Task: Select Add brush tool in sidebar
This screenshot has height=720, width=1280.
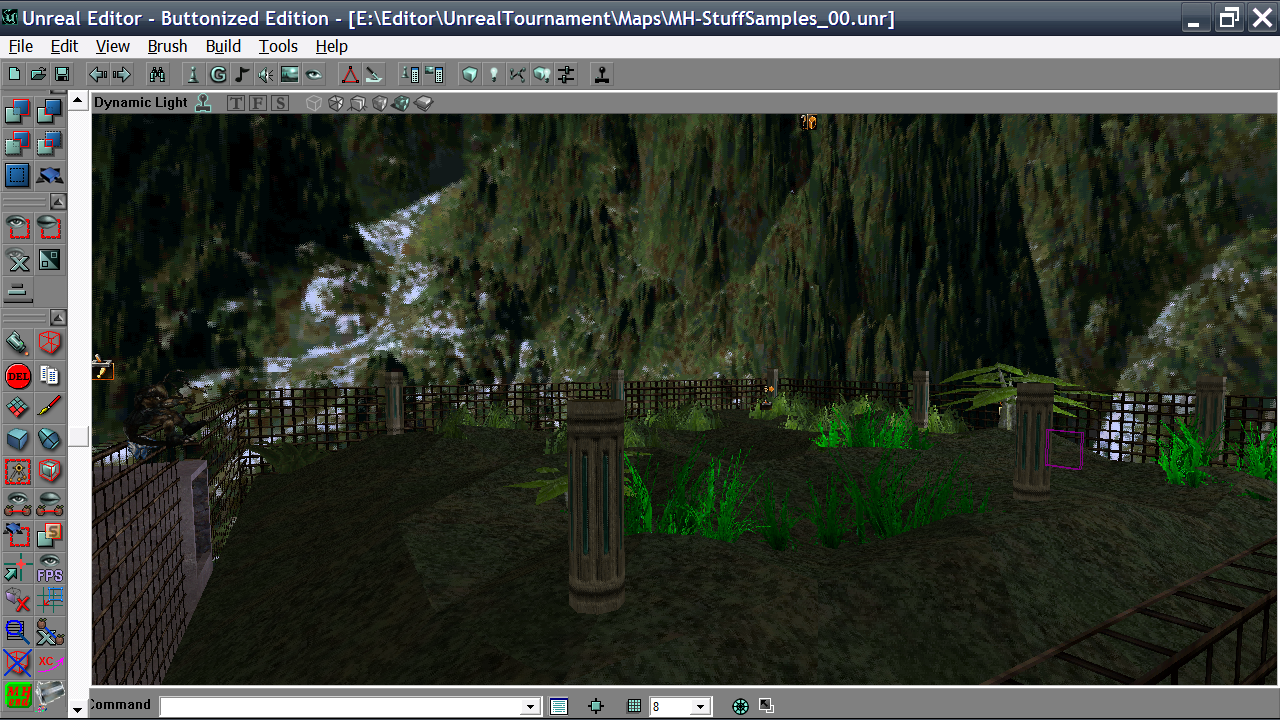Action: 17,112
